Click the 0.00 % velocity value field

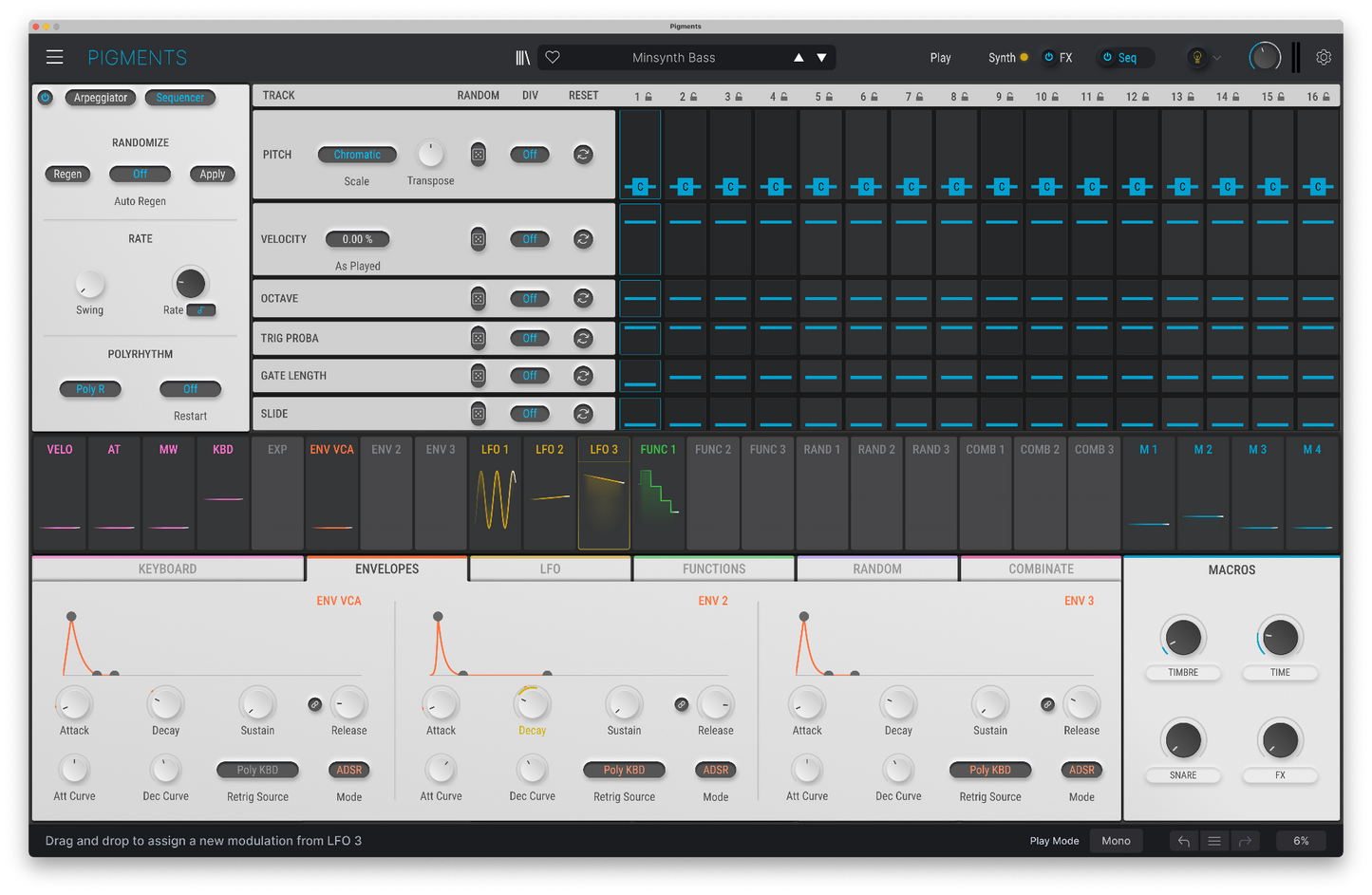click(357, 239)
